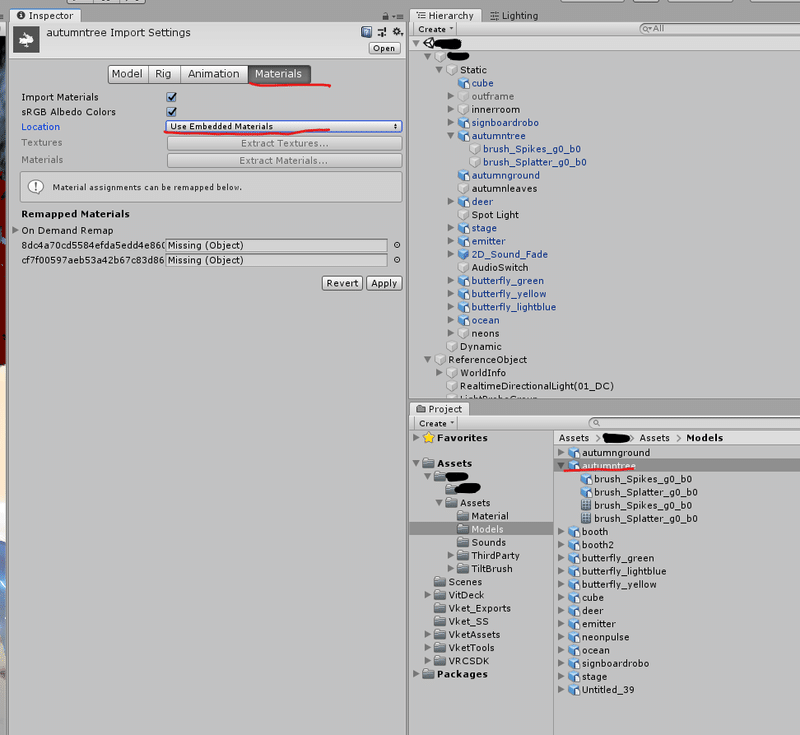This screenshot has width=800, height=735.
Task: Click the object picker circle for cf7f0059 material
Action: [x=397, y=260]
